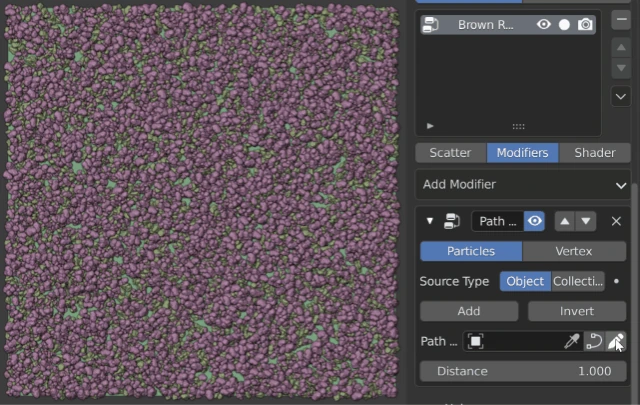This screenshot has width=640, height=405.
Task: Move Path modifier down with the arrow
Action: (586, 221)
